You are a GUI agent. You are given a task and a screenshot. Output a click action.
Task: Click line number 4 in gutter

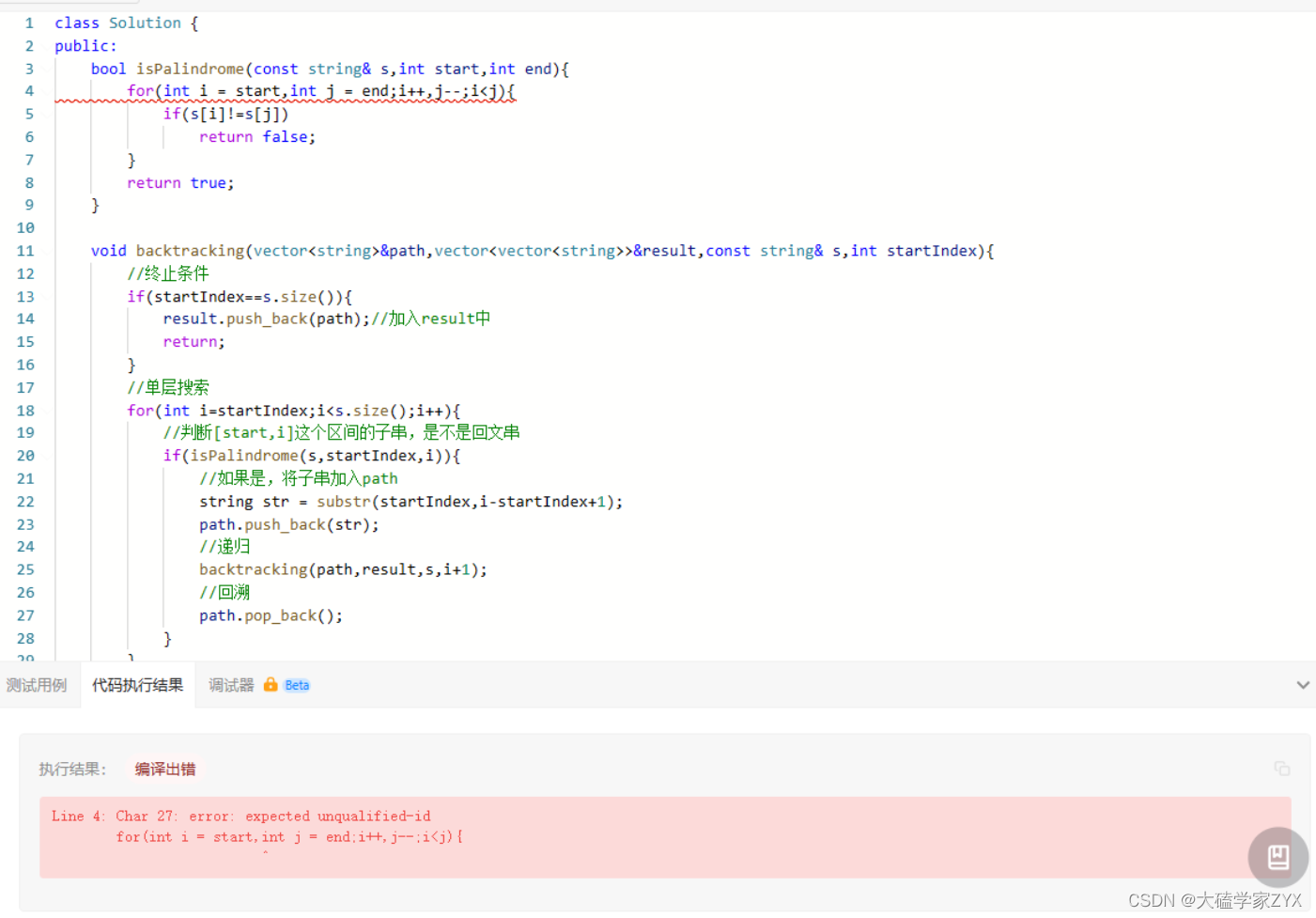[29, 91]
